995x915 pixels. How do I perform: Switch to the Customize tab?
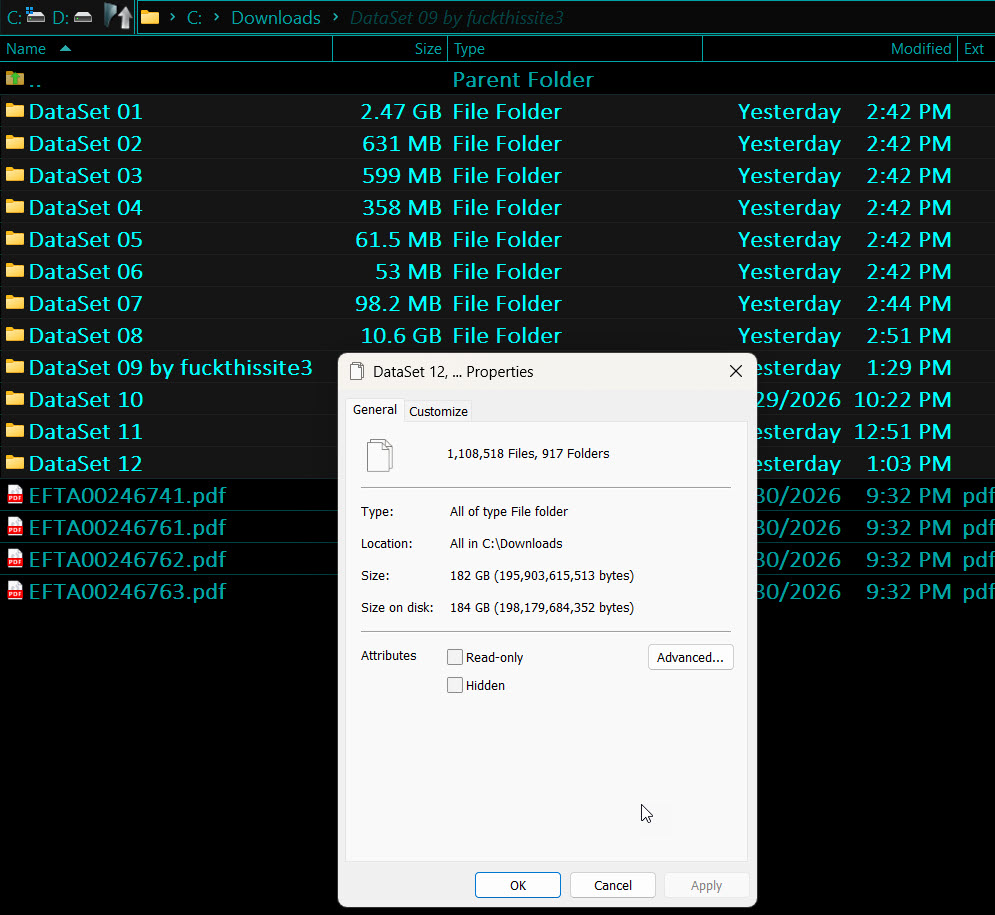438,411
